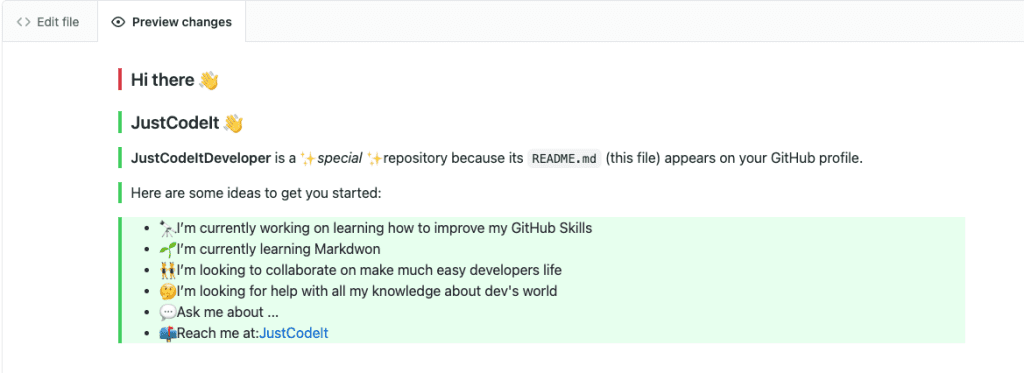Click the two dancers emoji in collaborate line

point(168,270)
